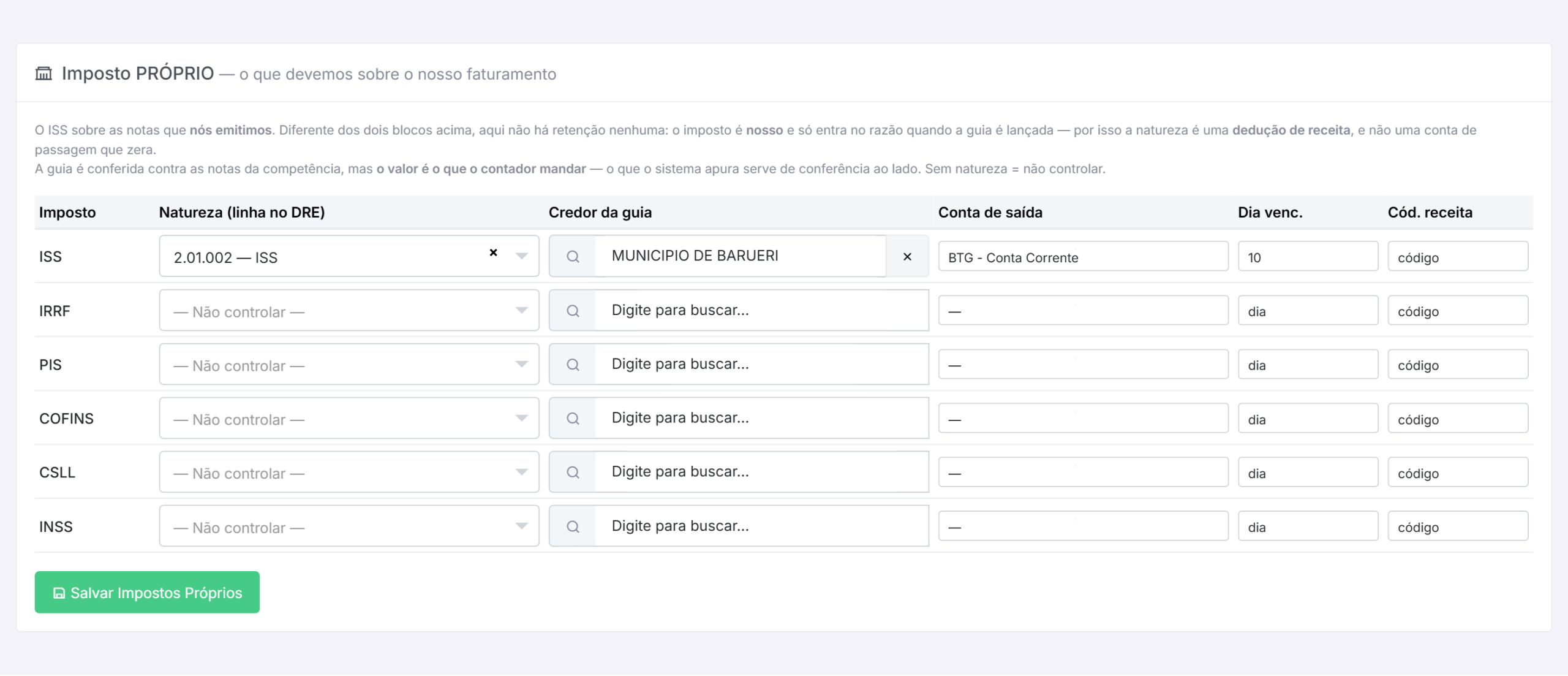
Task: Click the search icon in INSS creditor field
Action: 573,526
